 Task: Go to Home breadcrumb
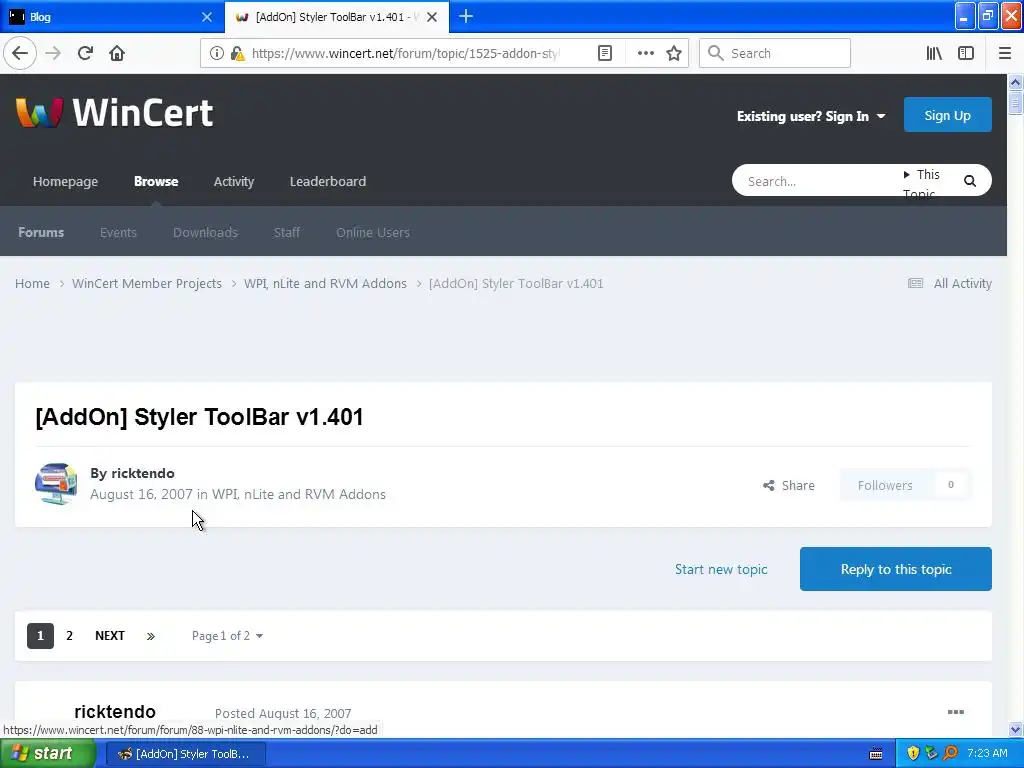[x=33, y=283]
